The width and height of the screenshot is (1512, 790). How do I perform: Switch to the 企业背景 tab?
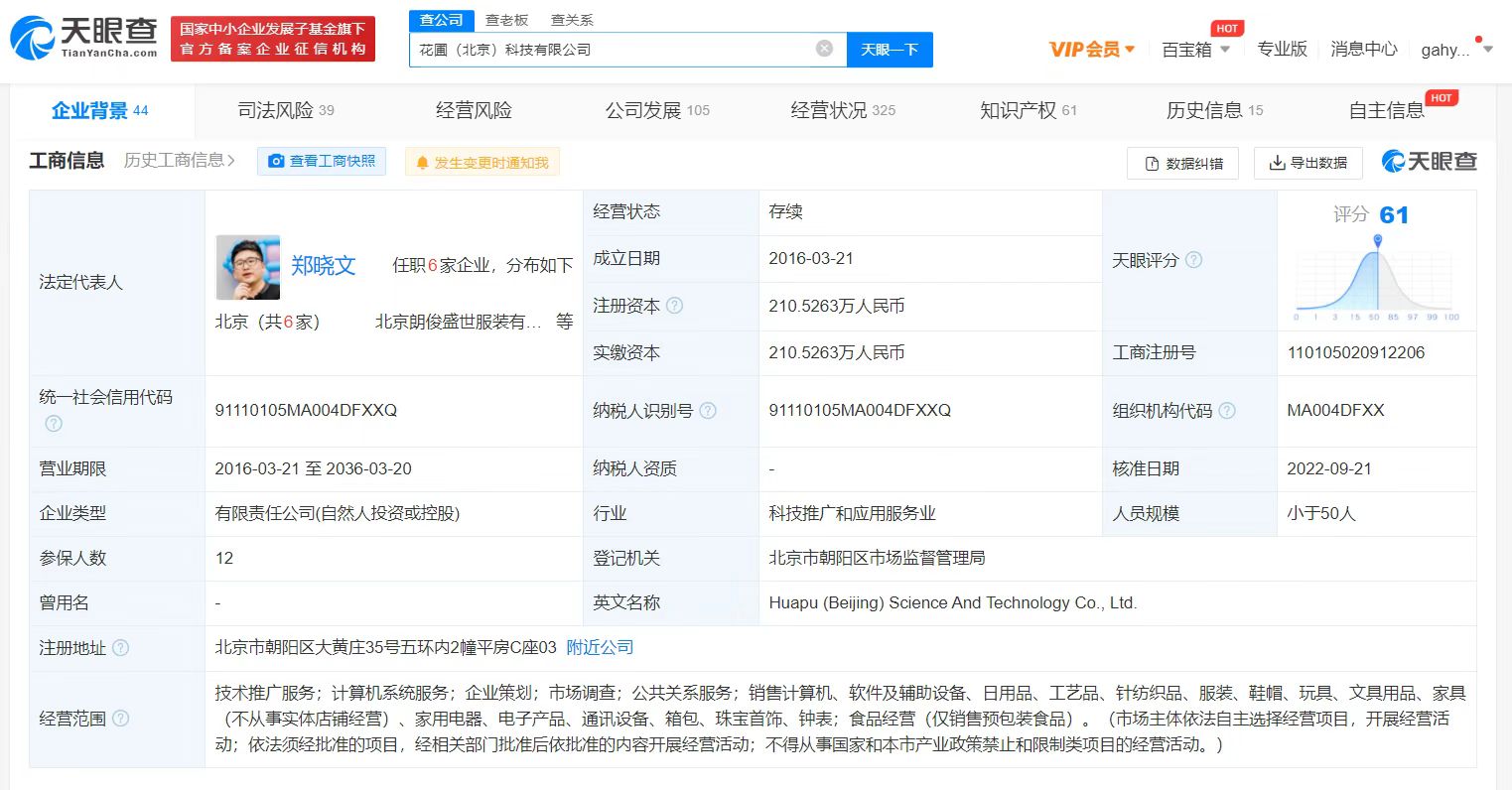point(99,110)
